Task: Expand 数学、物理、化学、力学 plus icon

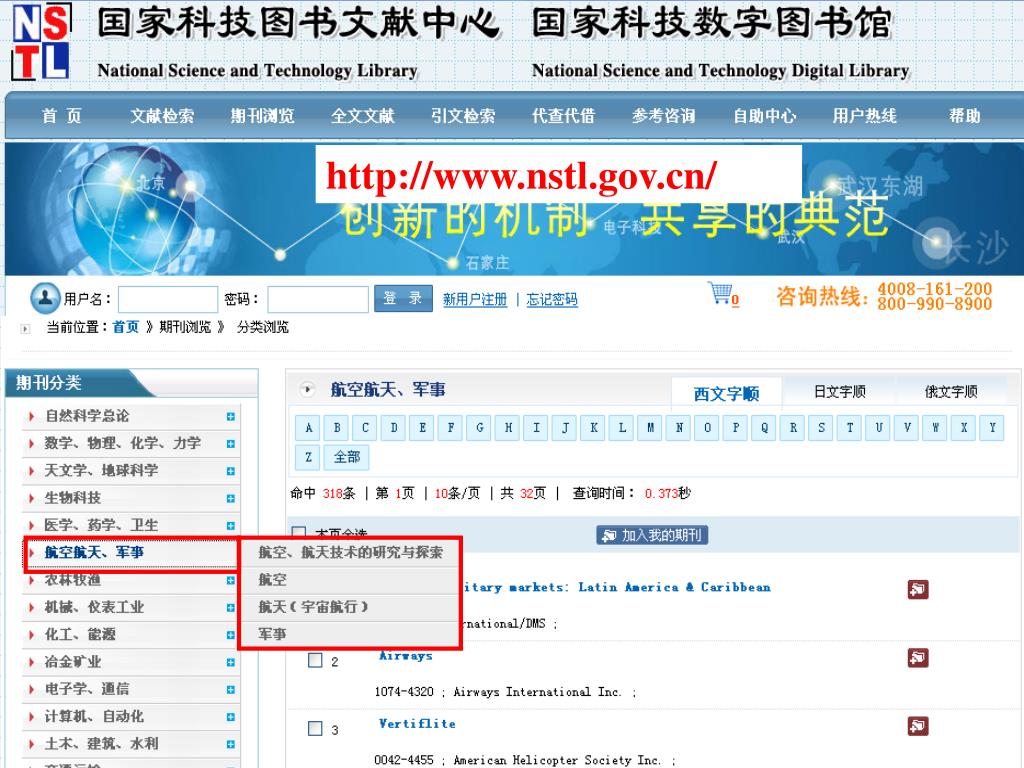Action: pos(231,444)
